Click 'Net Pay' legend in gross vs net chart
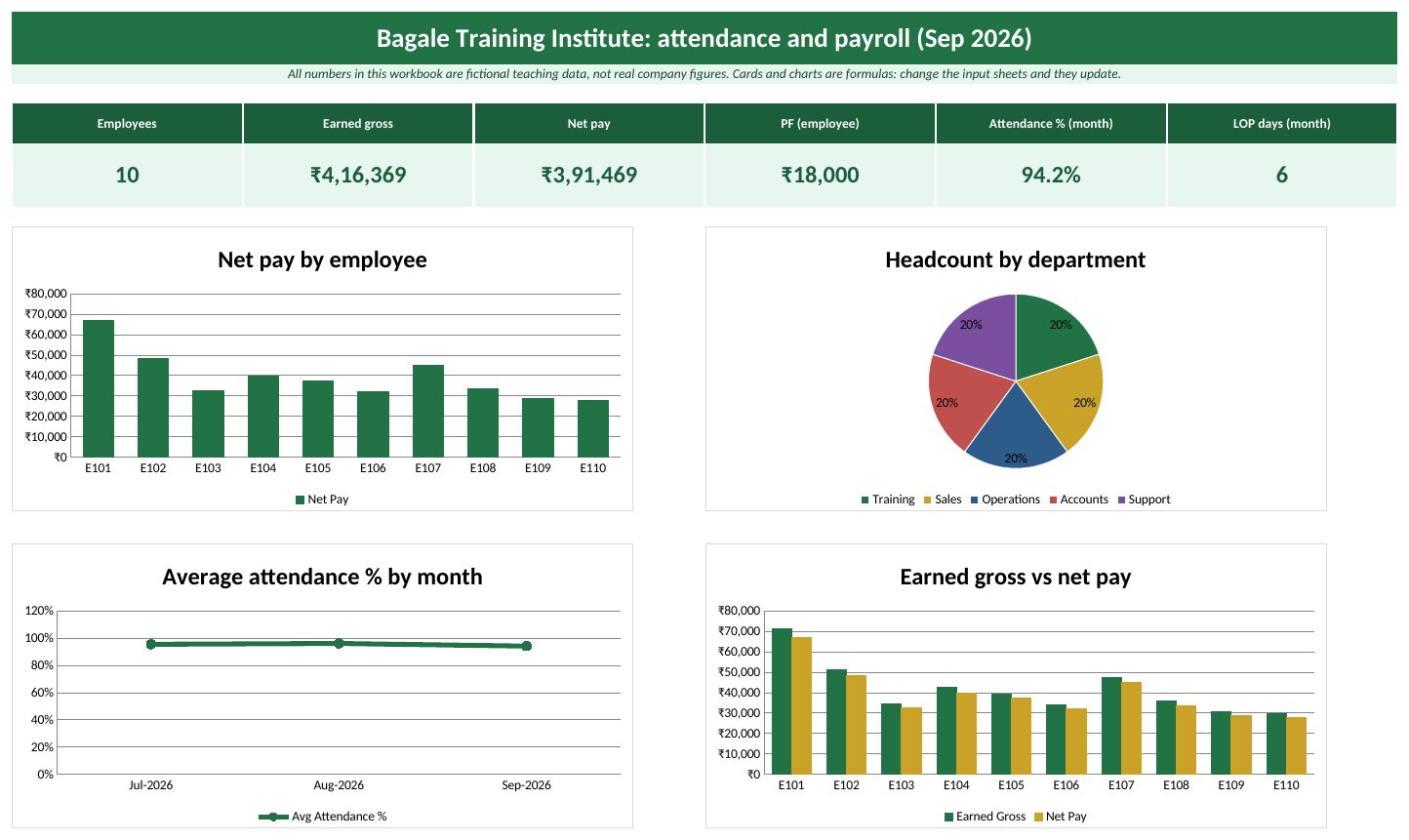 [1061, 817]
